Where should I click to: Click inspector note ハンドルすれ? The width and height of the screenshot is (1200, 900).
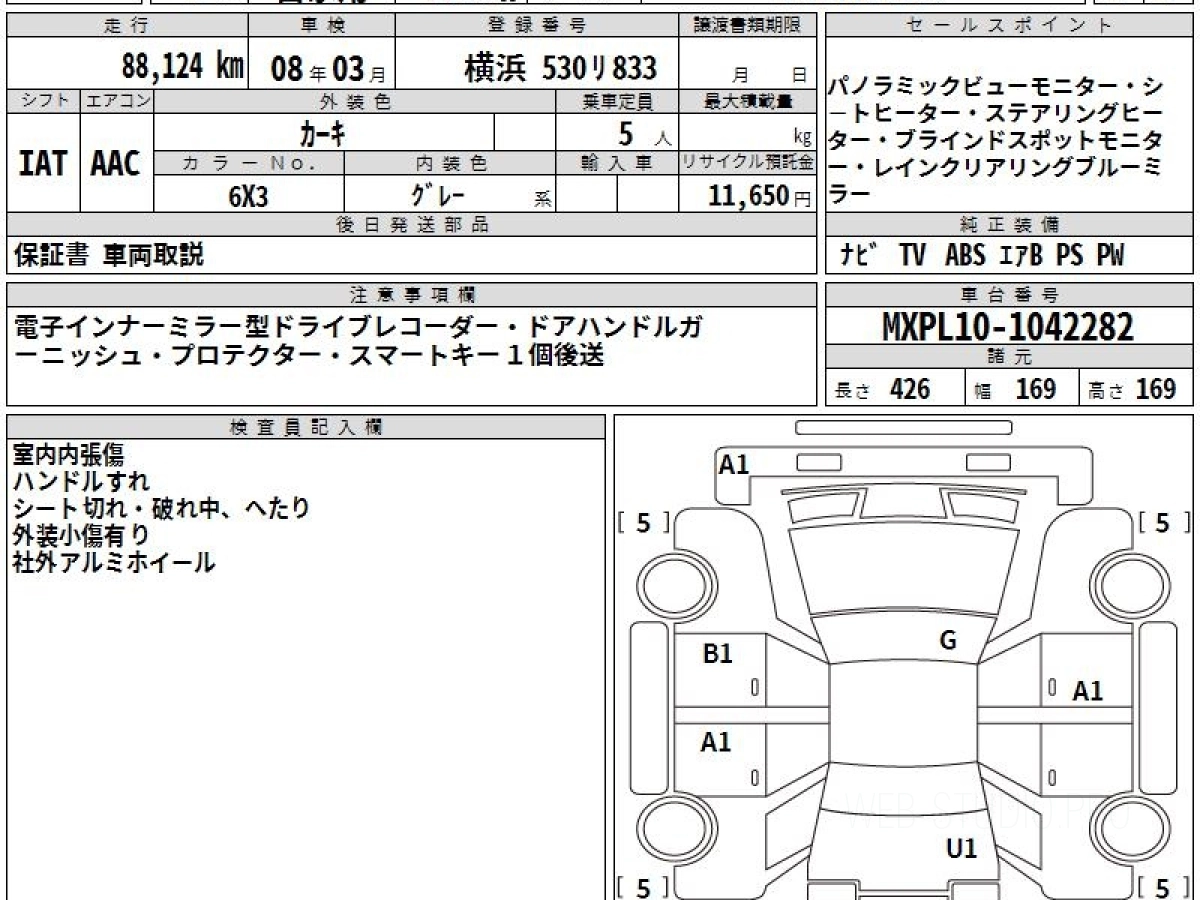(x=81, y=482)
